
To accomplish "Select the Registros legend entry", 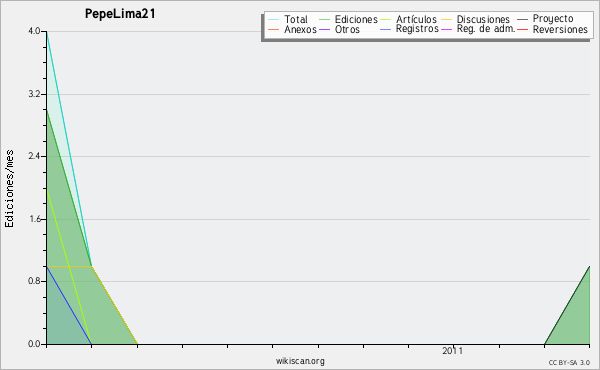I will click(417, 29).
